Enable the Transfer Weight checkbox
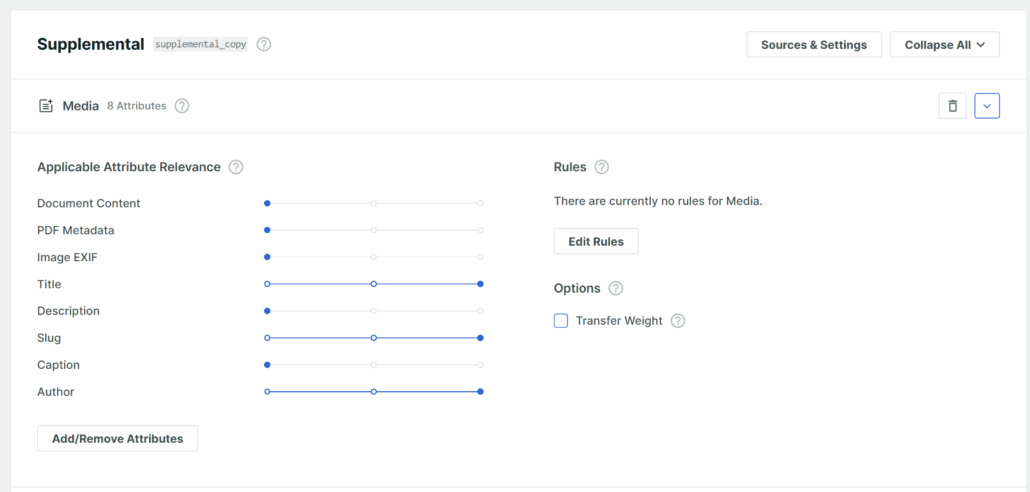Image resolution: width=1030 pixels, height=492 pixels. point(561,321)
